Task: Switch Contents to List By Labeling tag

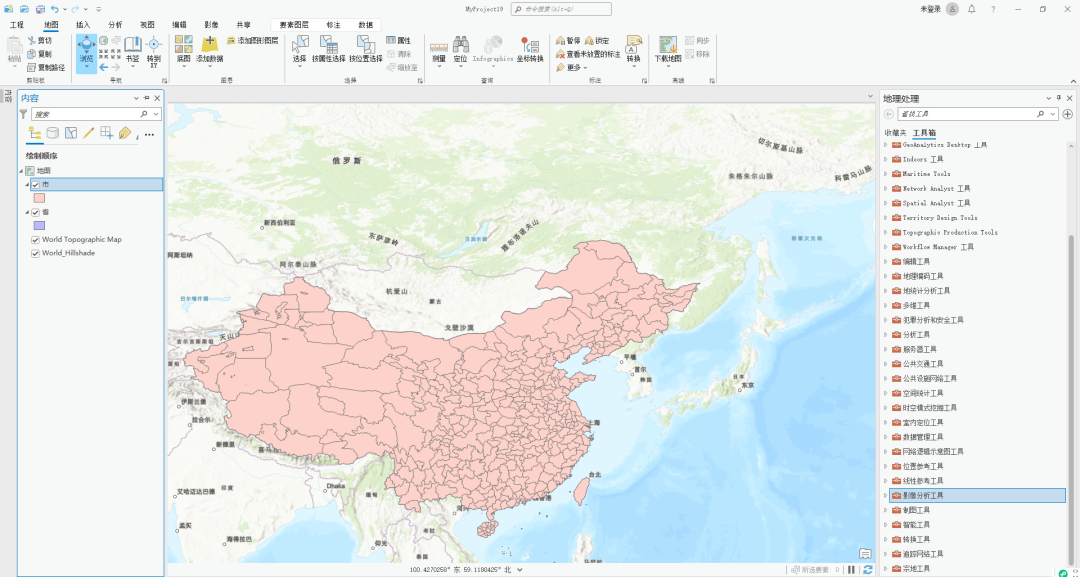Action: 124,133
